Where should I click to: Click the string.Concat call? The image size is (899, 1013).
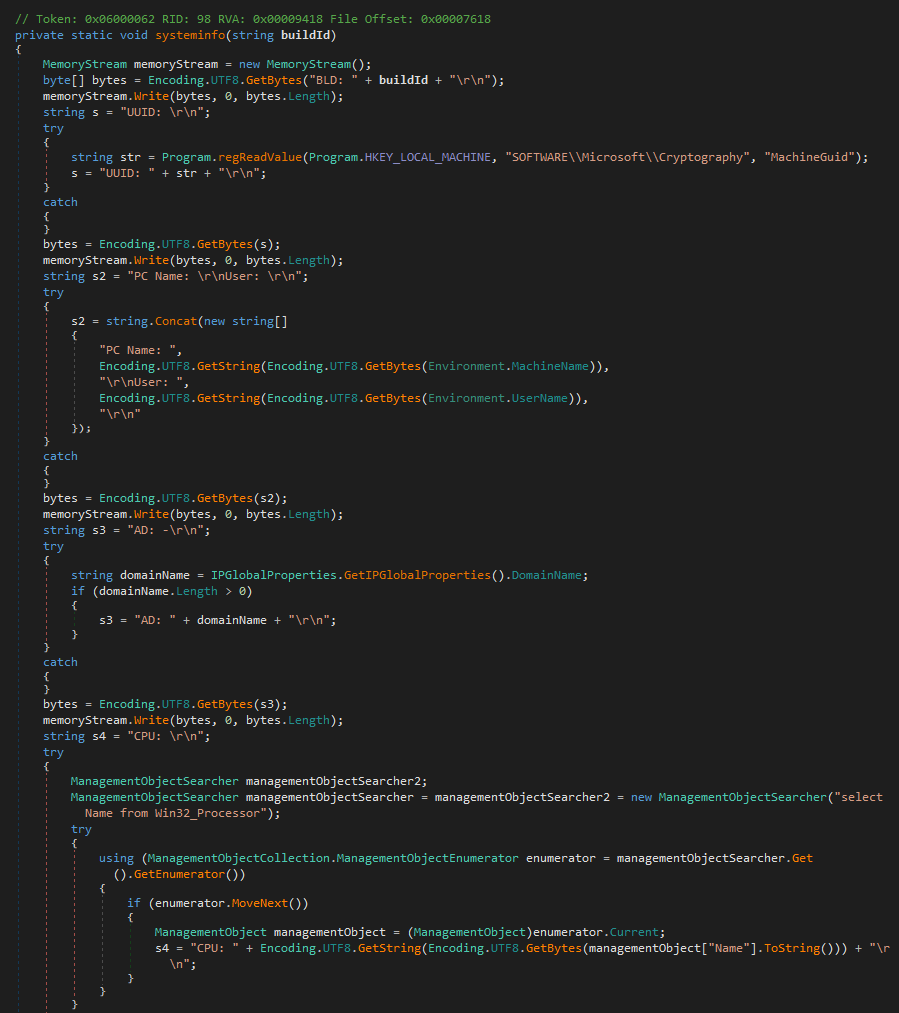[x=151, y=321]
